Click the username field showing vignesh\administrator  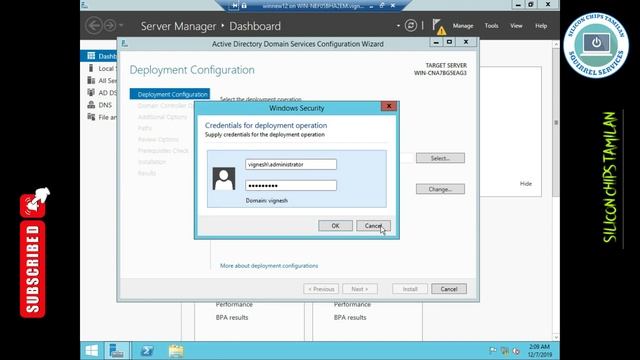pos(291,164)
